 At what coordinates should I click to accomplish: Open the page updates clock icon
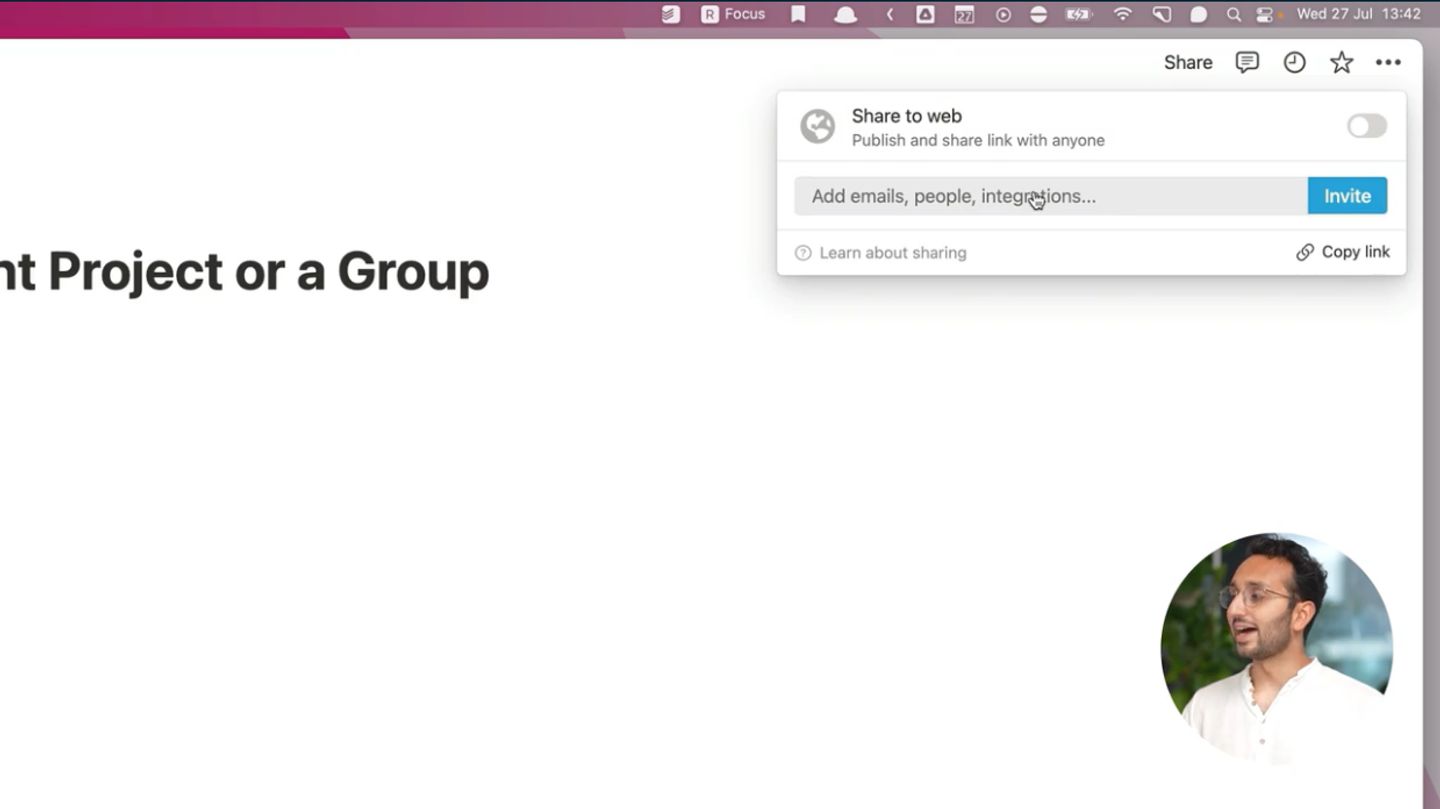[x=1294, y=62]
